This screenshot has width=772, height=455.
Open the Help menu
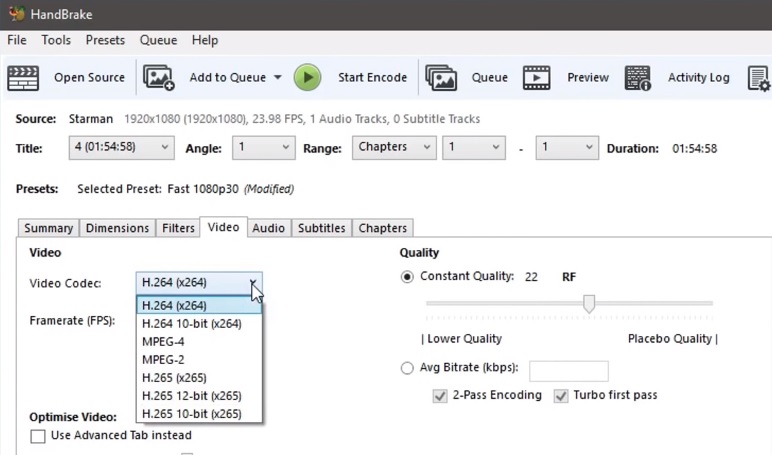coord(205,40)
